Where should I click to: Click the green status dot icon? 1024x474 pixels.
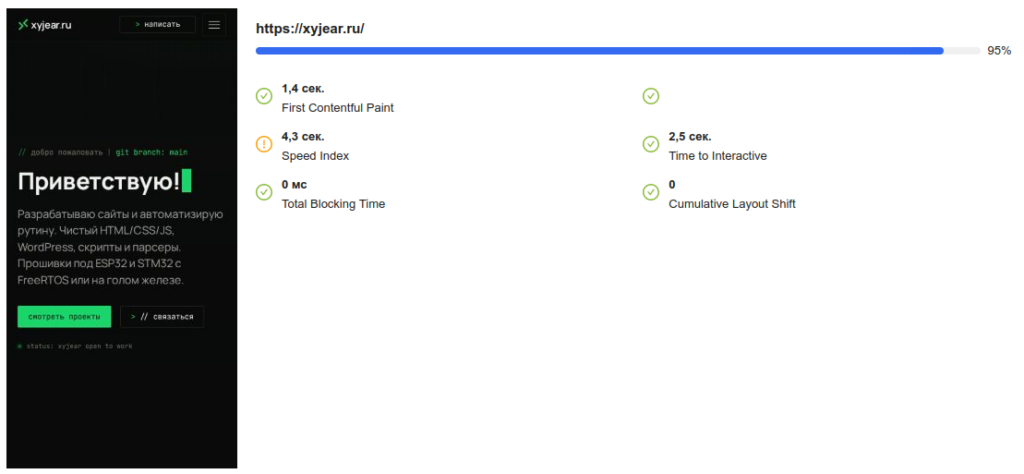tap(20, 346)
